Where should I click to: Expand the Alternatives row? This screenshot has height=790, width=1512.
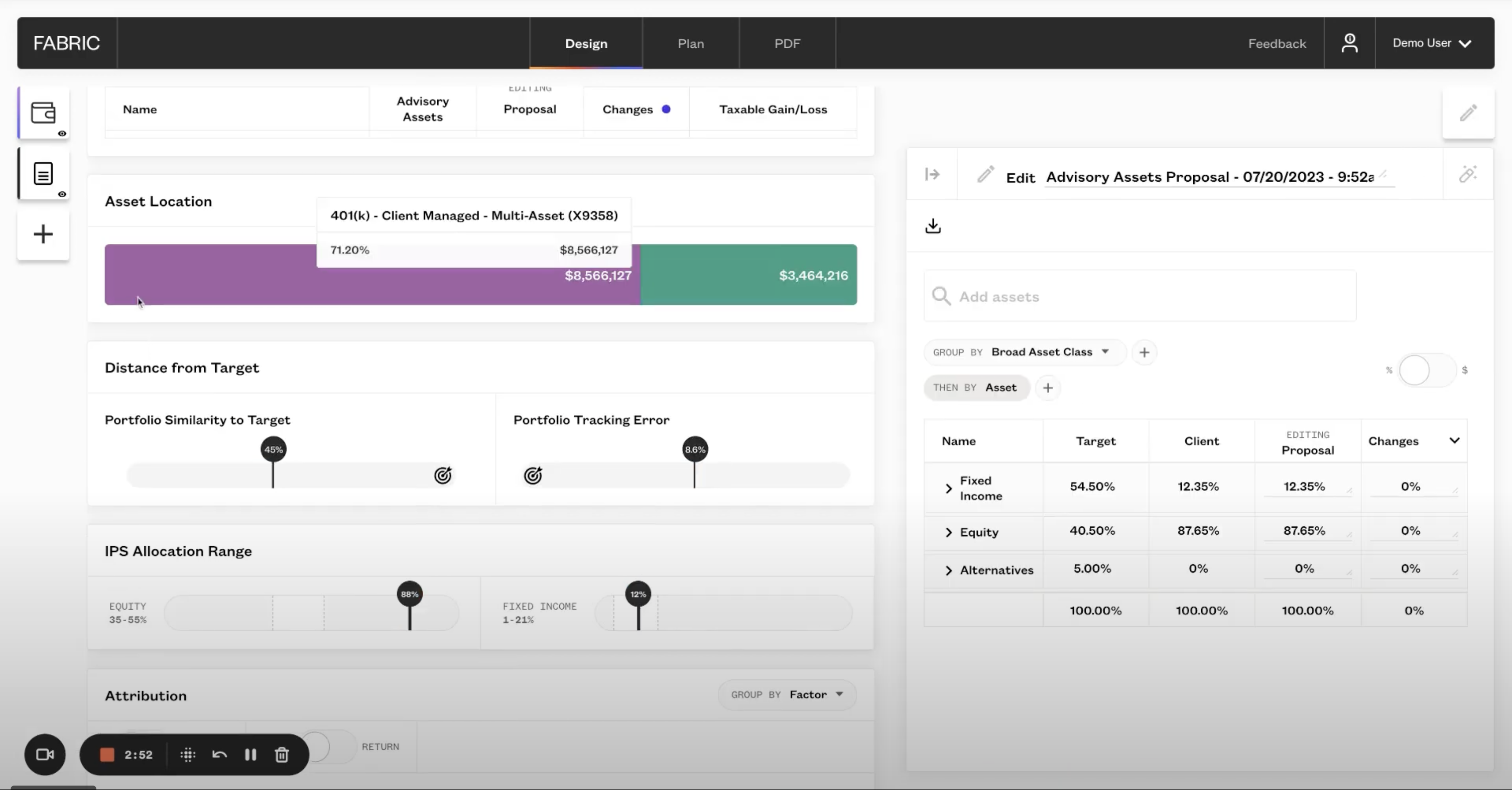(948, 570)
